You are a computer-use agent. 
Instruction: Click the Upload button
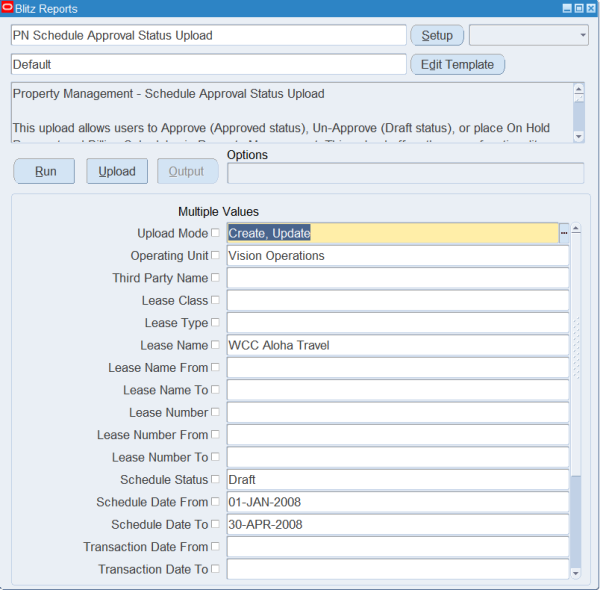coord(117,171)
